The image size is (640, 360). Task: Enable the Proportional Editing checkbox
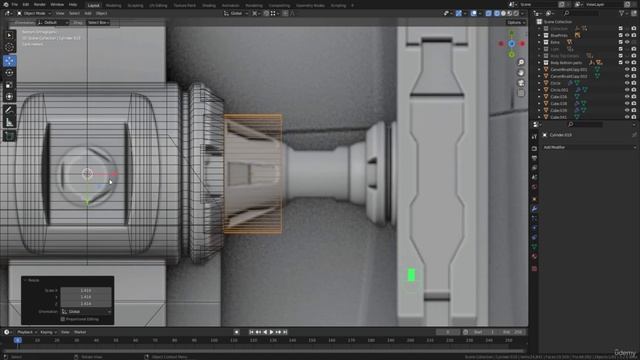pos(63,319)
